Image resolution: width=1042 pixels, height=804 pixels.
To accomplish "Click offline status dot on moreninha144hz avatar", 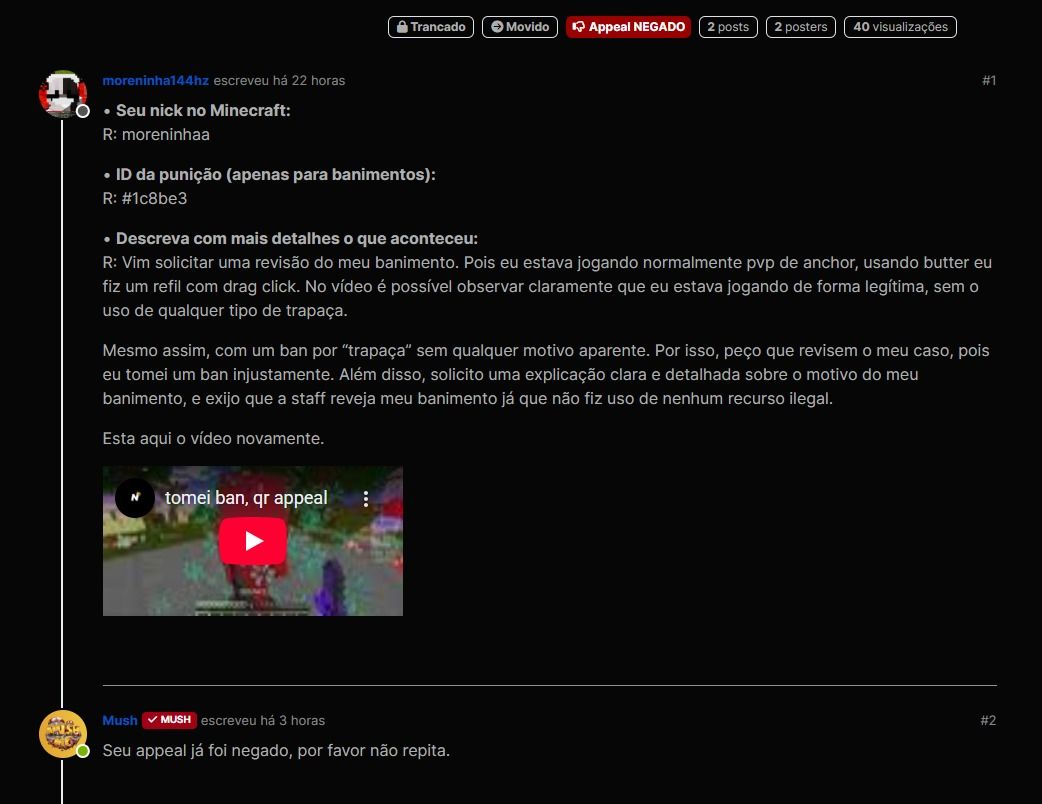I will coord(82,111).
